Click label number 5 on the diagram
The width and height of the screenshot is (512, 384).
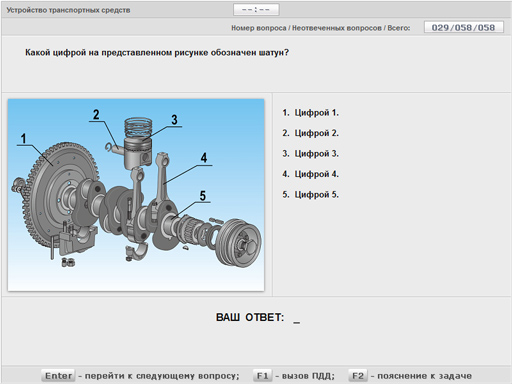203,196
